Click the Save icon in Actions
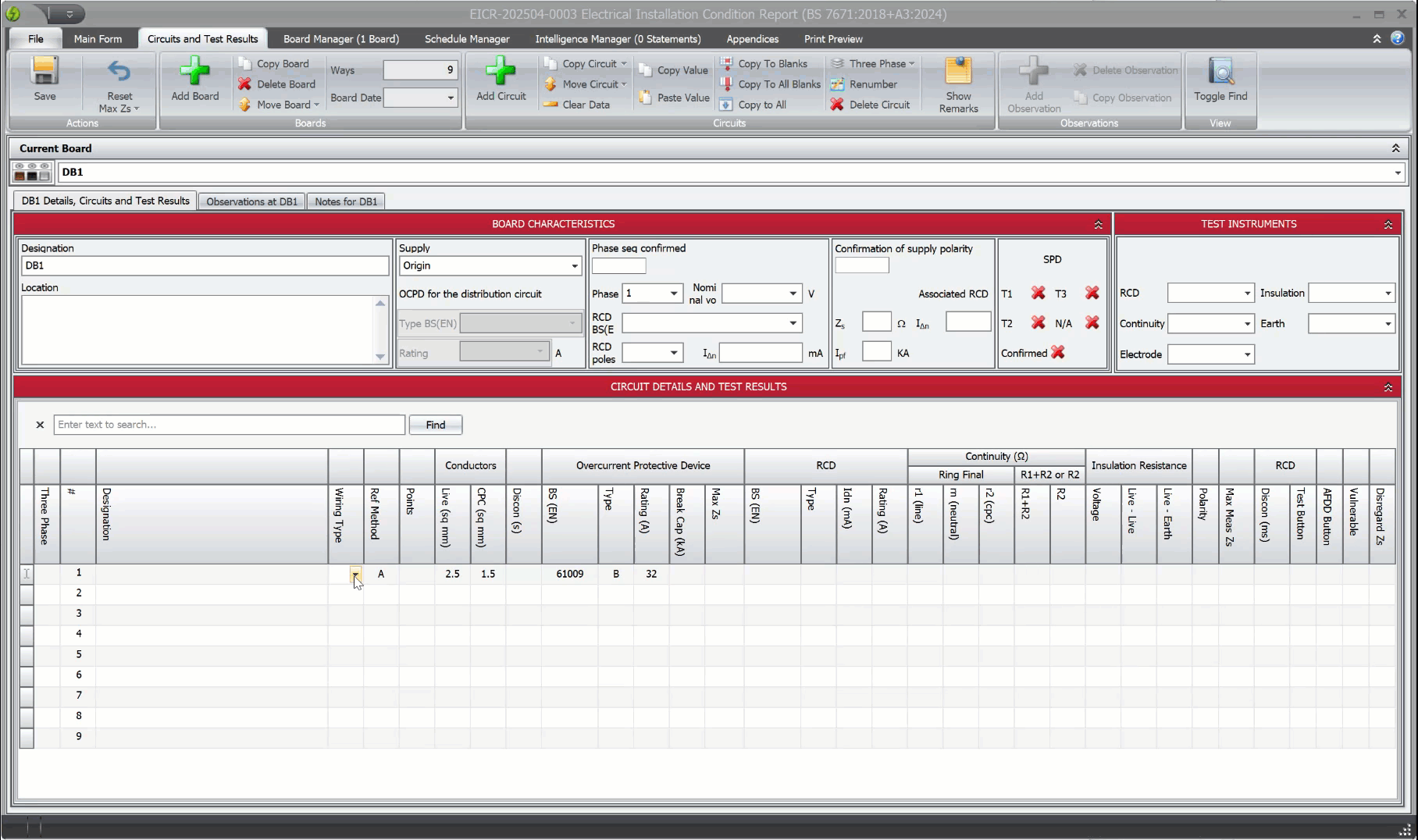 pos(45,72)
